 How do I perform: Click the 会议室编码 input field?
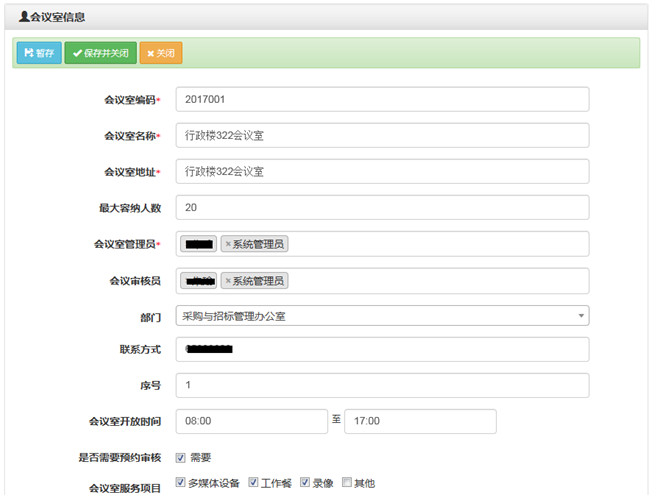[x=381, y=99]
